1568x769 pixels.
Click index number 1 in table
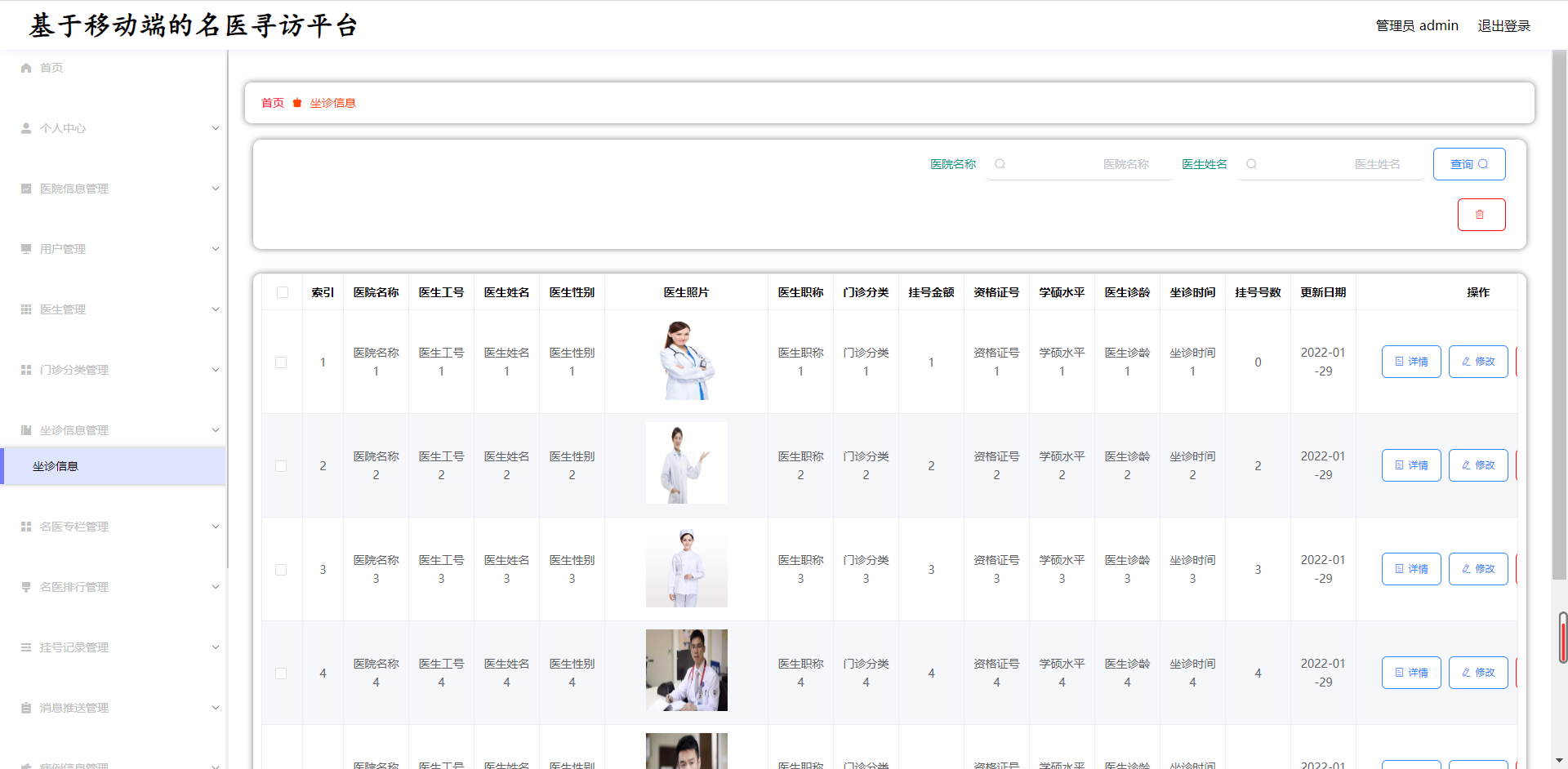323,362
